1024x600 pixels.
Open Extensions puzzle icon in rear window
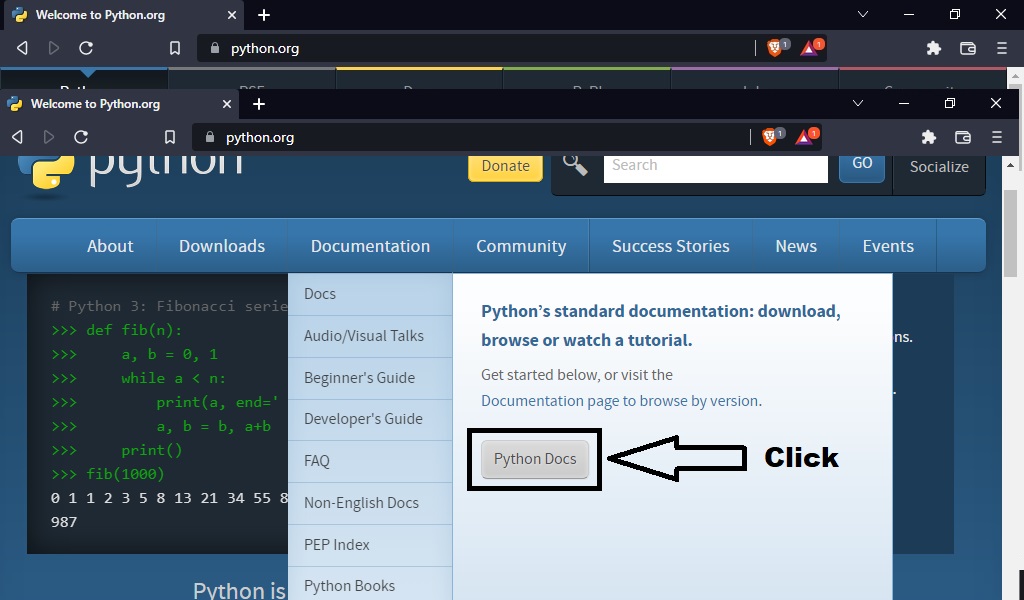[x=934, y=48]
